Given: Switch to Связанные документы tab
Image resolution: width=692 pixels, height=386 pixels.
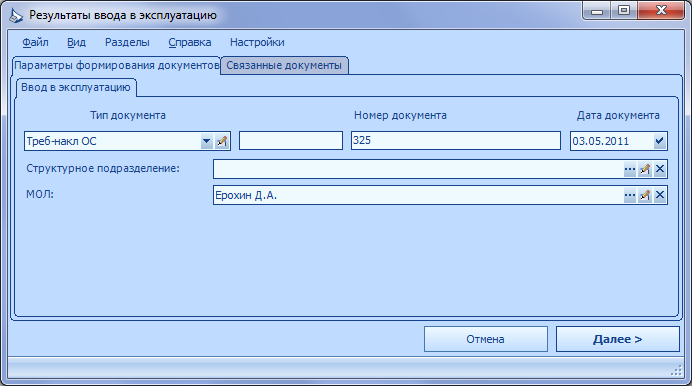Looking at the screenshot, I should pos(284,65).
